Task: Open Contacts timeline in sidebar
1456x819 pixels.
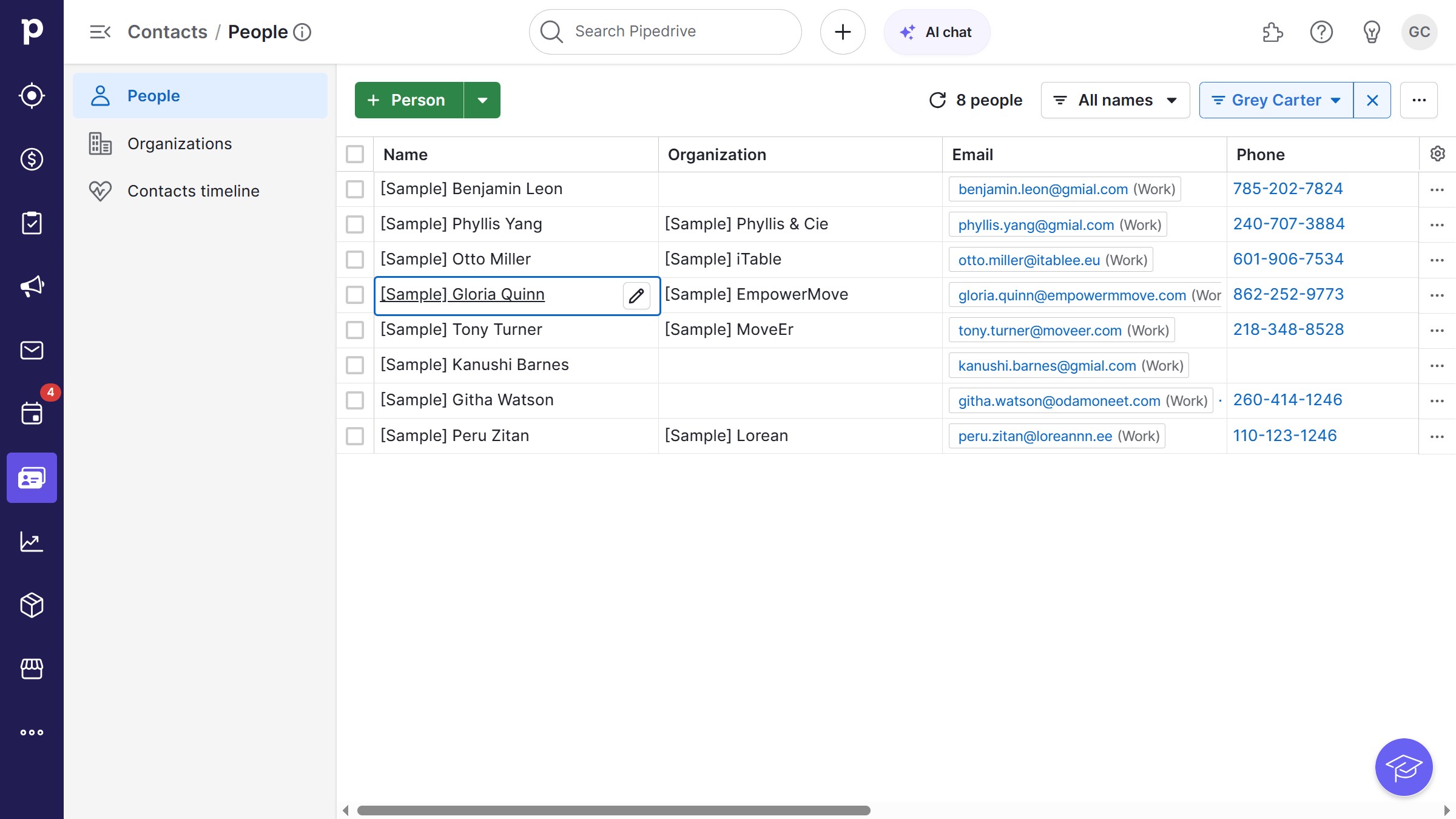Action: 200,191
